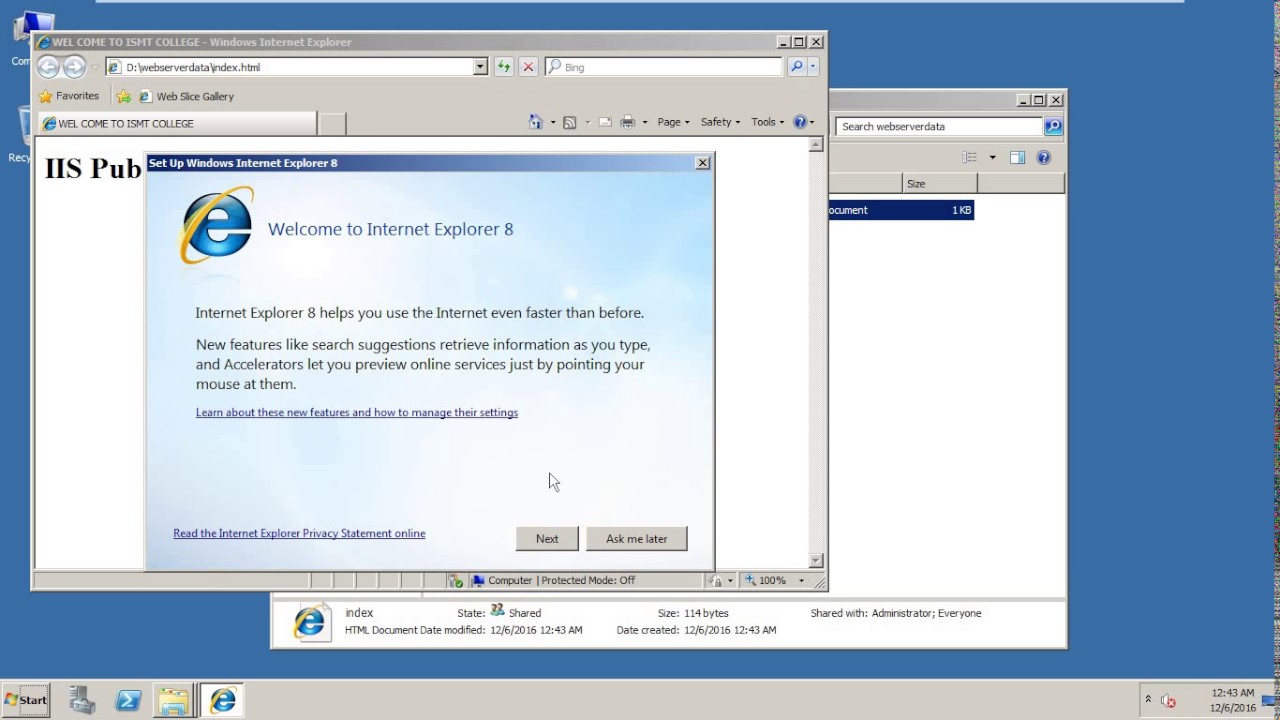Open the Tools menu

pyautogui.click(x=767, y=122)
